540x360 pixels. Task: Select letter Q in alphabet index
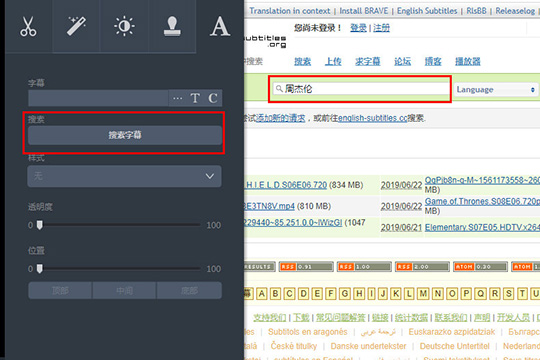pyautogui.click(x=480, y=294)
